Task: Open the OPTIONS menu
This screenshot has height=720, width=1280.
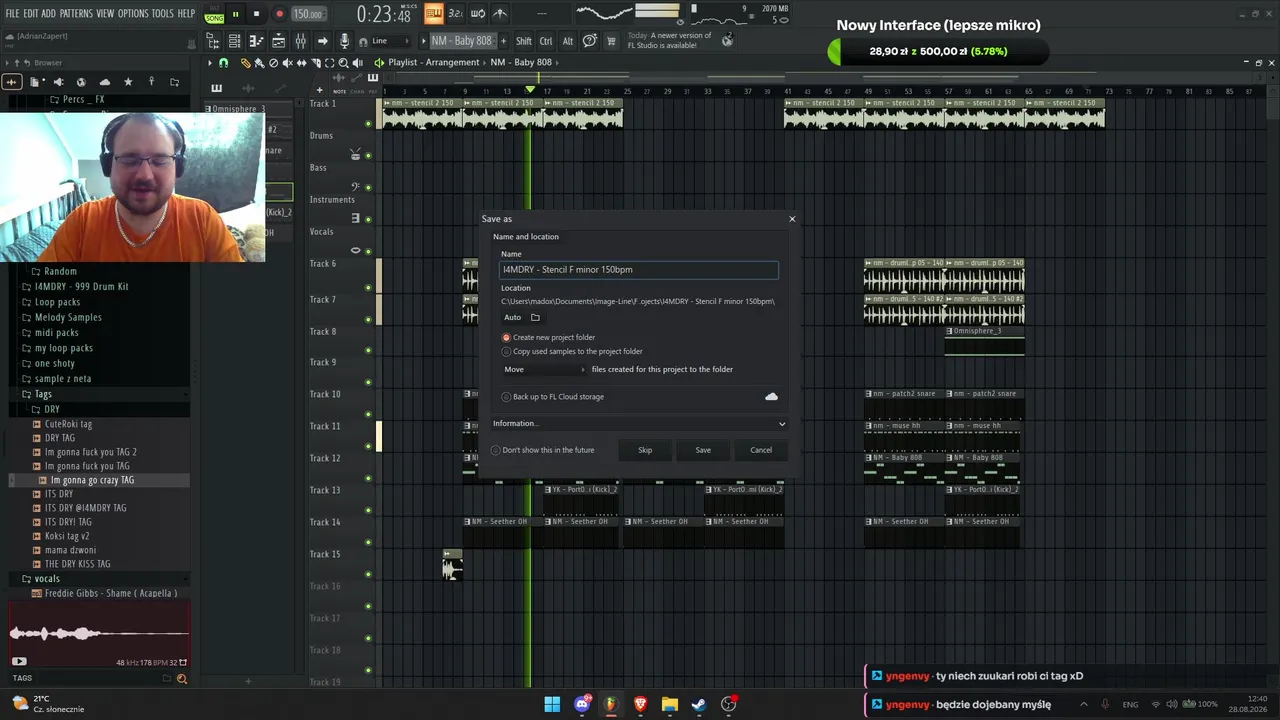Action: (x=133, y=14)
